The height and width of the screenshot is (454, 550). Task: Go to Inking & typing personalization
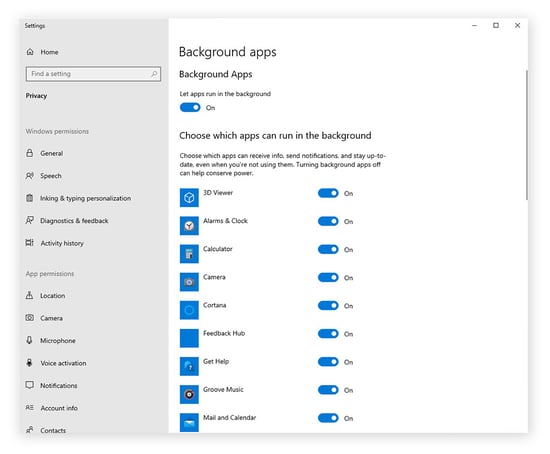click(x=86, y=198)
